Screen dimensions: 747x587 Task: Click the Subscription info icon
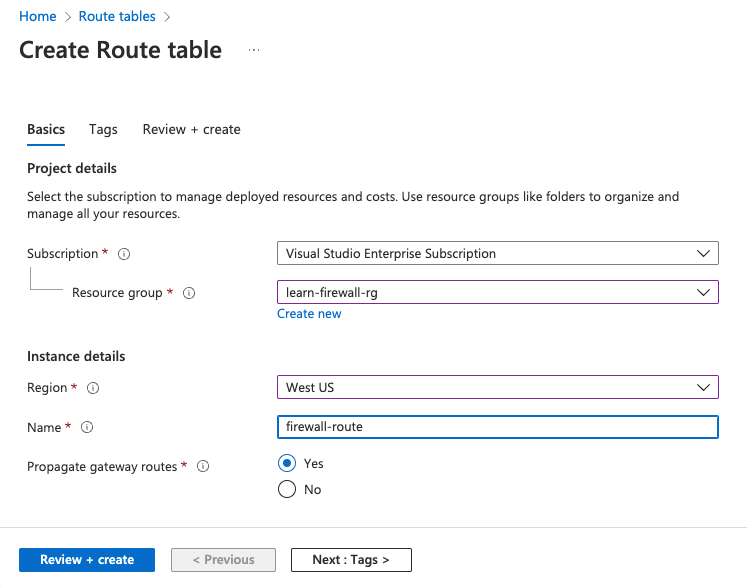point(124,254)
